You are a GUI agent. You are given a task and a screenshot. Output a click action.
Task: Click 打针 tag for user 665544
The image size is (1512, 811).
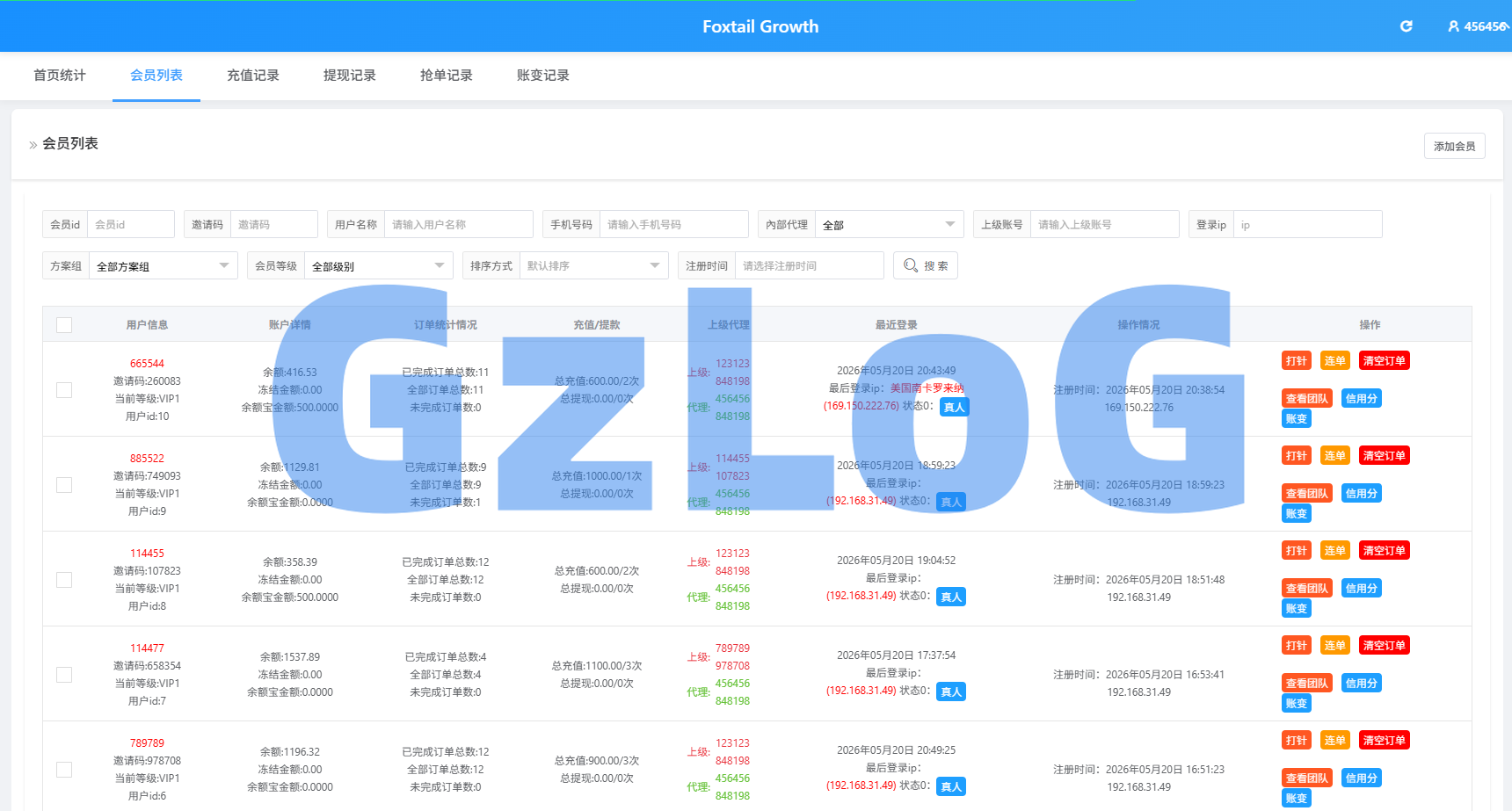tap(1296, 361)
